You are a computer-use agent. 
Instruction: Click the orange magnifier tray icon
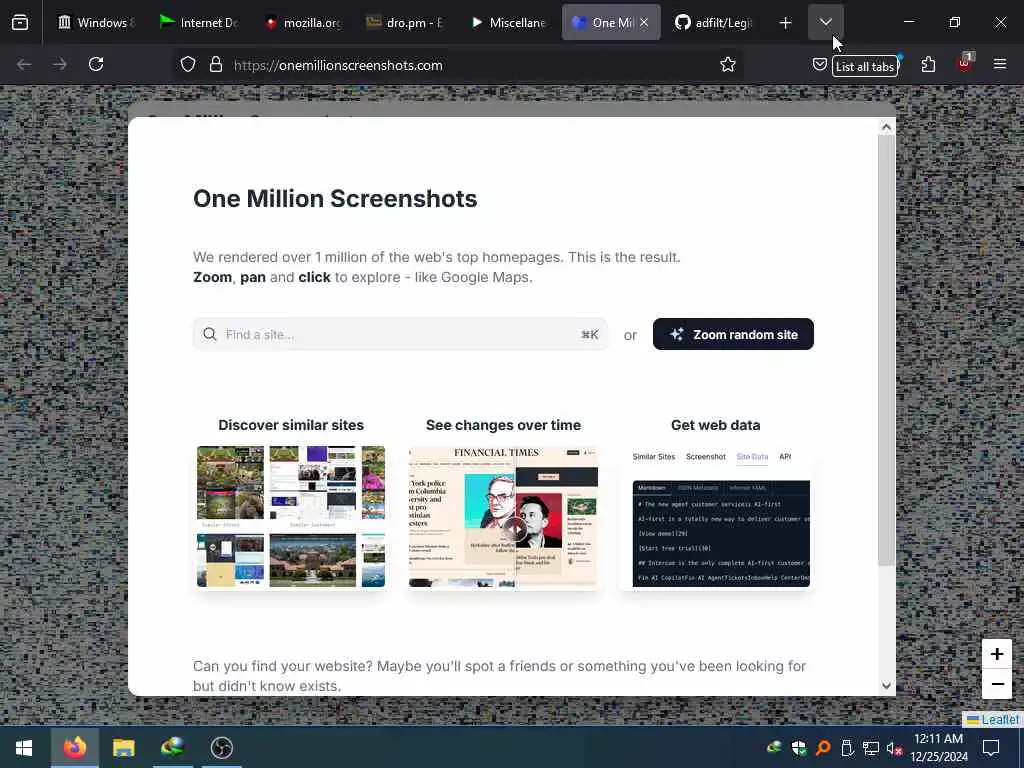[x=823, y=748]
